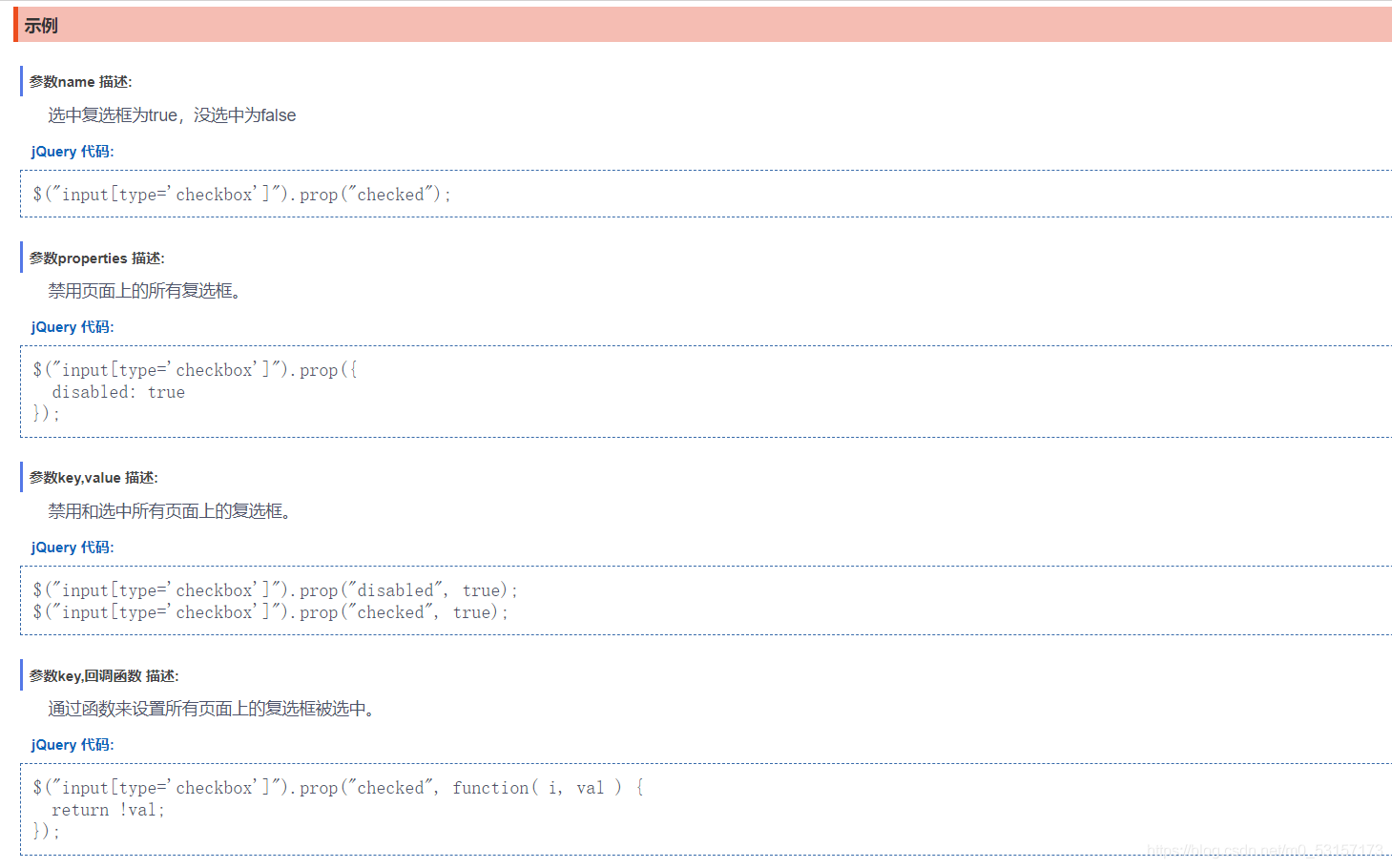This screenshot has height=868, width=1392.
Task: Click code line ending with .prop({
Action: 195,370
